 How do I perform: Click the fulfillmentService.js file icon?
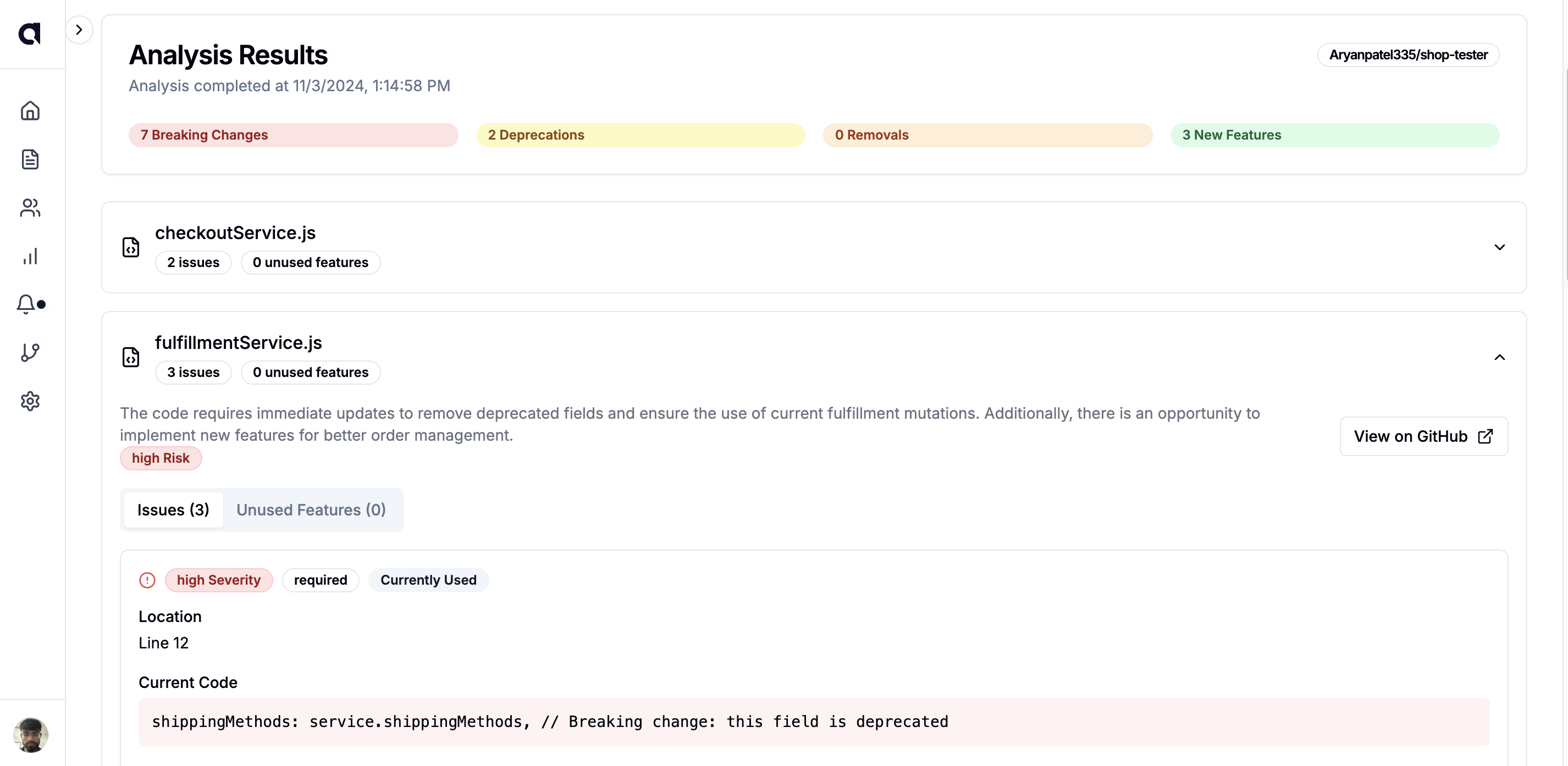click(131, 357)
